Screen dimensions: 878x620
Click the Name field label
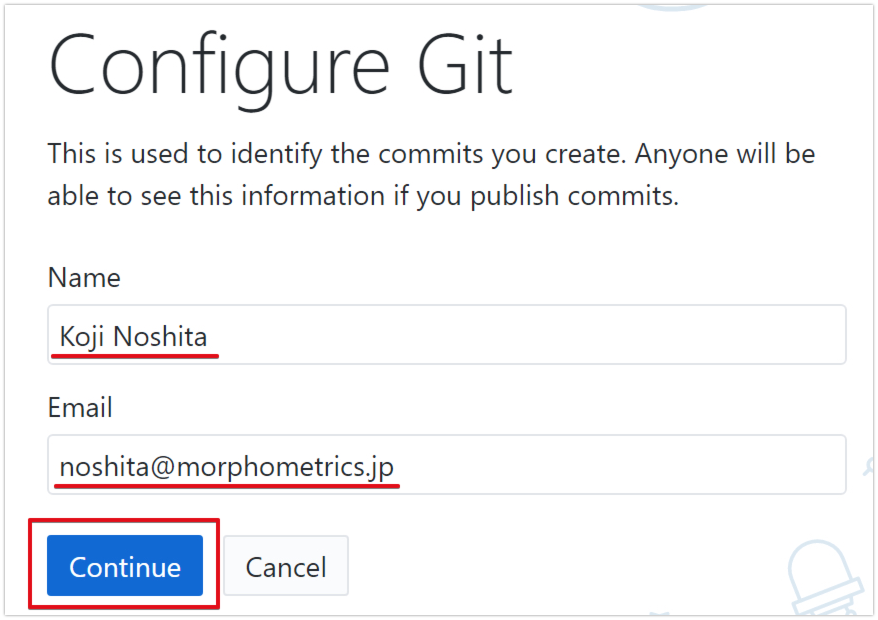84,278
